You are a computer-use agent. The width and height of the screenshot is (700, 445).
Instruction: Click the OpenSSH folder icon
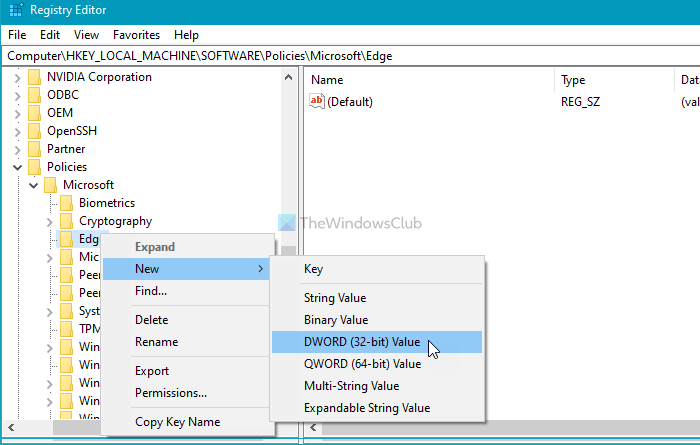[34, 131]
